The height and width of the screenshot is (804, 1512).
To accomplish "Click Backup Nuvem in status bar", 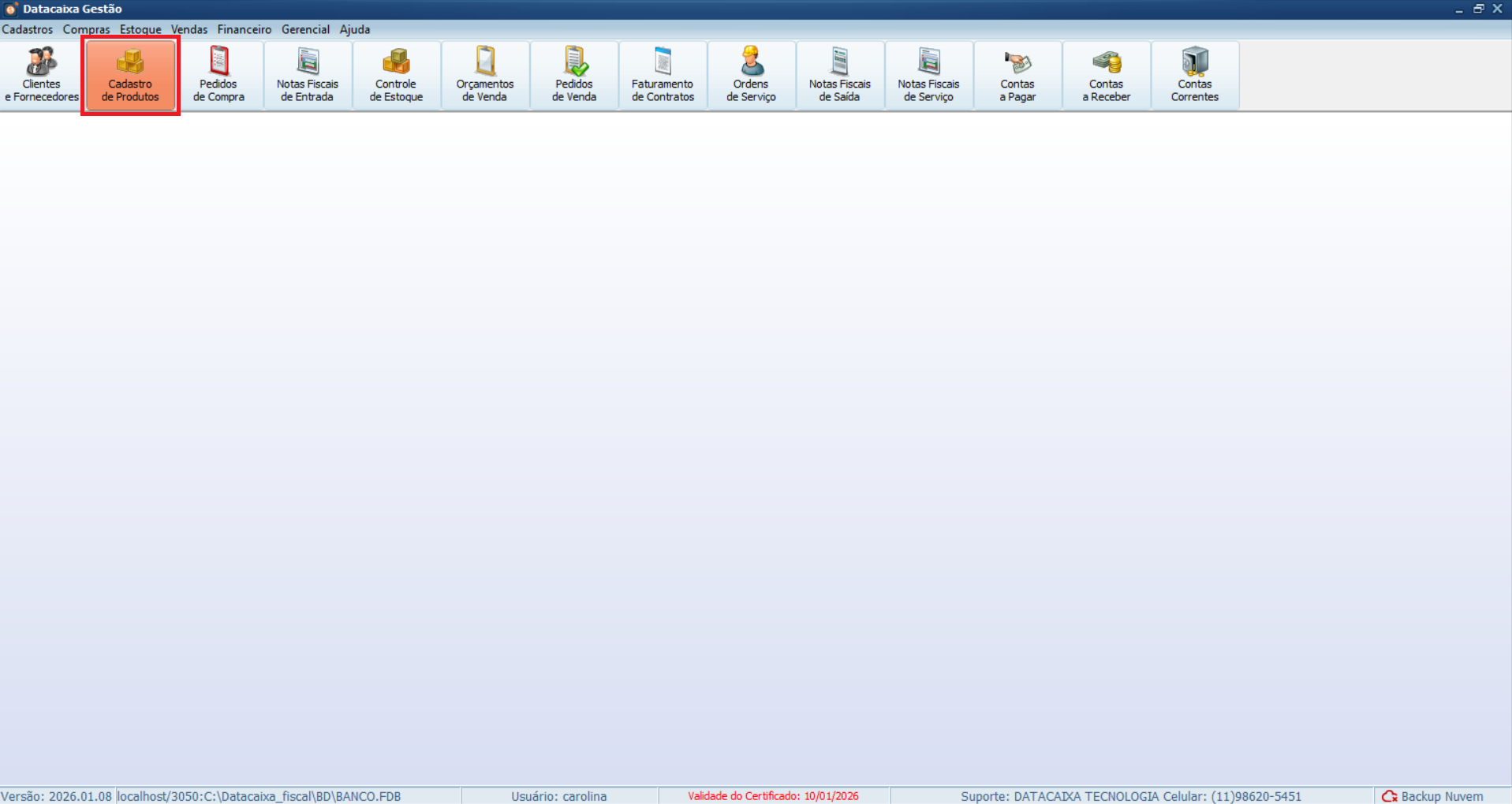I will 1433,796.
